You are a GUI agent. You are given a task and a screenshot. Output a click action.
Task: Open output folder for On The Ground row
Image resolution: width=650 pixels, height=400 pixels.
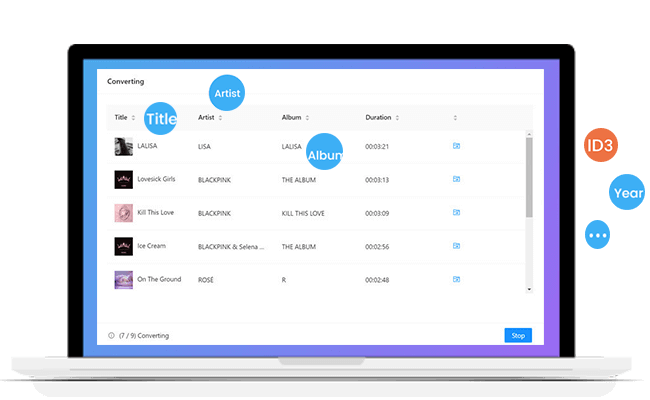456,279
